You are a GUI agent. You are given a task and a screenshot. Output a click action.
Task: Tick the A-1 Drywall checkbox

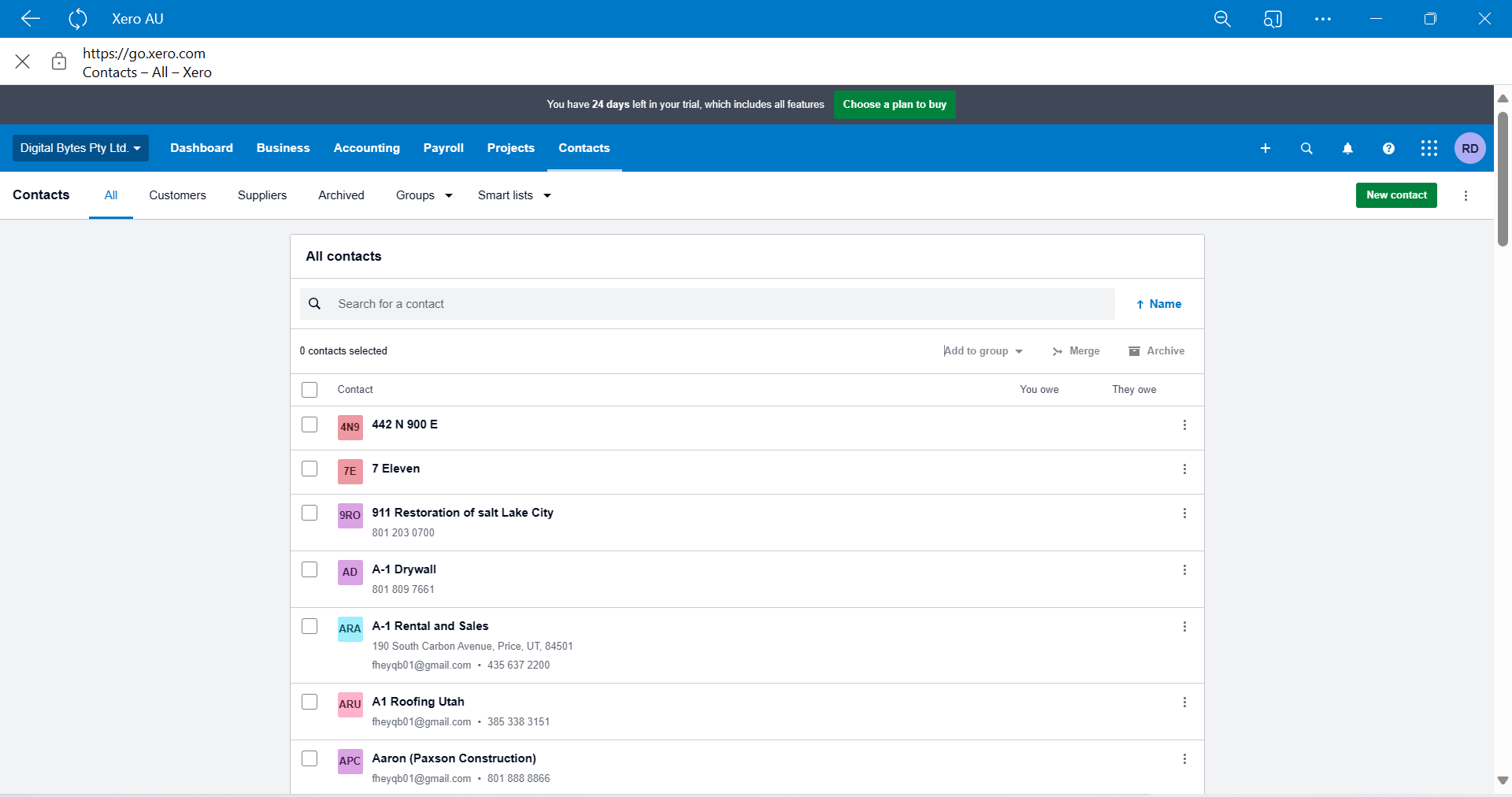point(309,569)
